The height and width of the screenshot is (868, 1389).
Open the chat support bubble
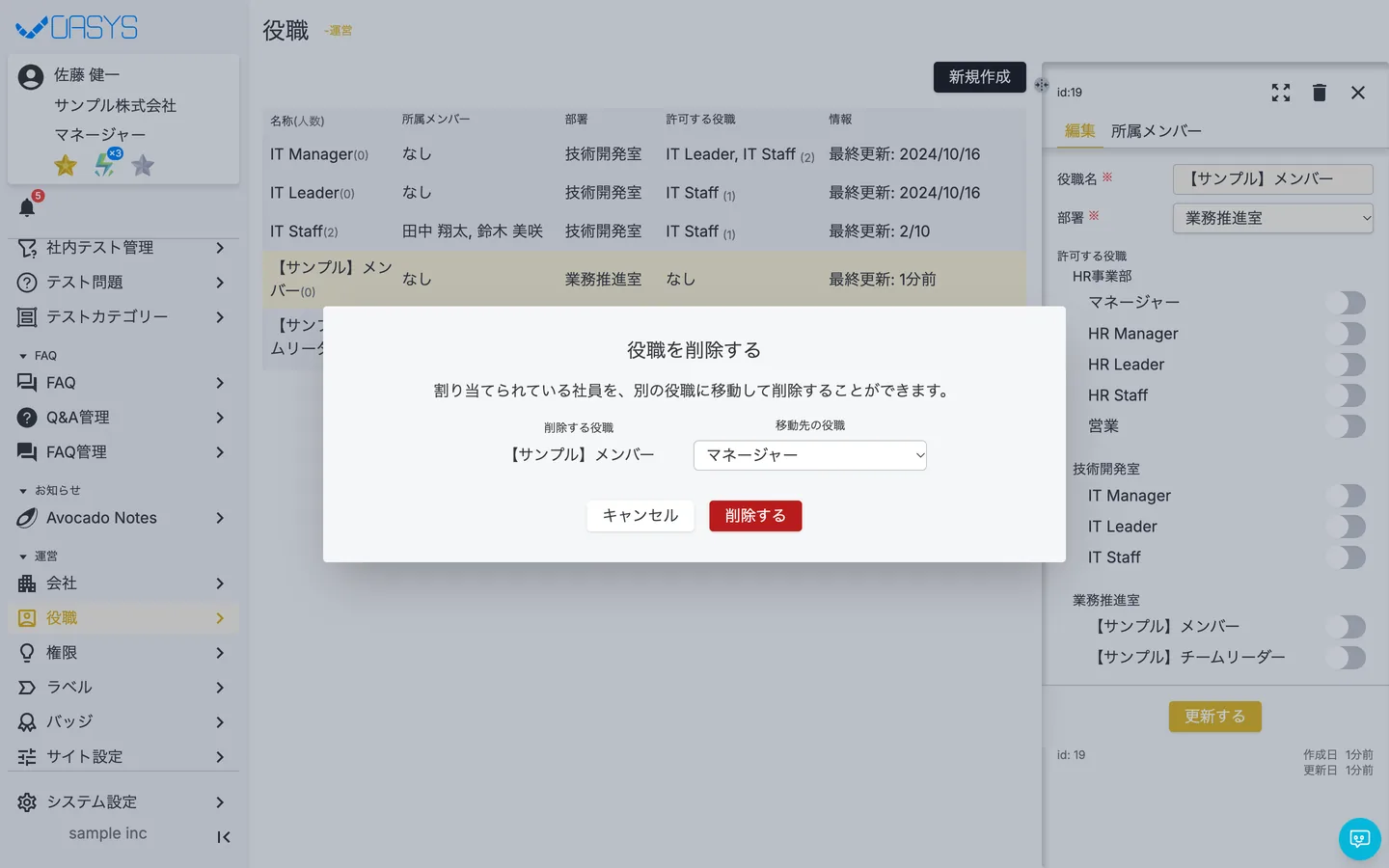click(x=1360, y=839)
